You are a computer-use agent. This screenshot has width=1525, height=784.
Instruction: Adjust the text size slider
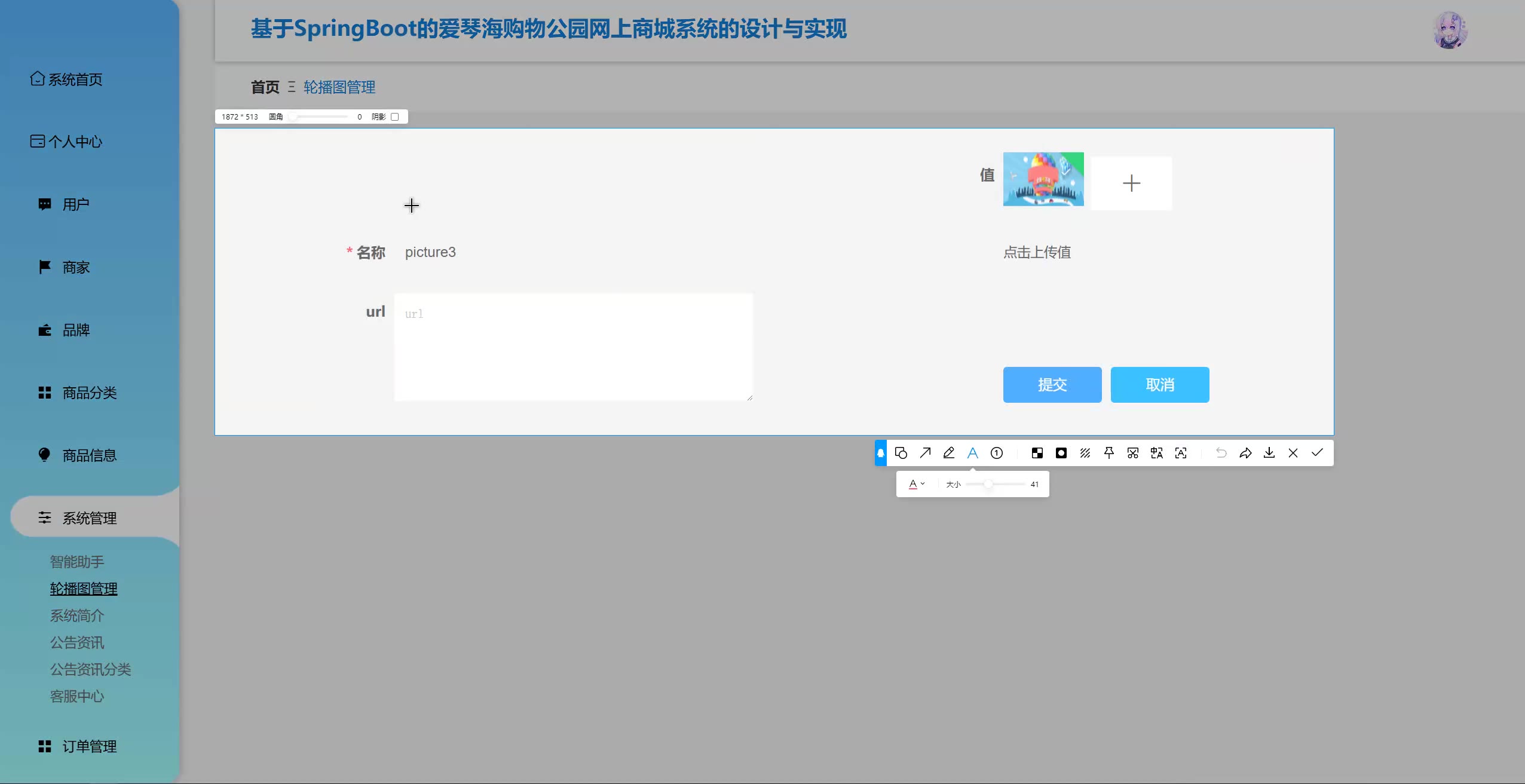988,484
